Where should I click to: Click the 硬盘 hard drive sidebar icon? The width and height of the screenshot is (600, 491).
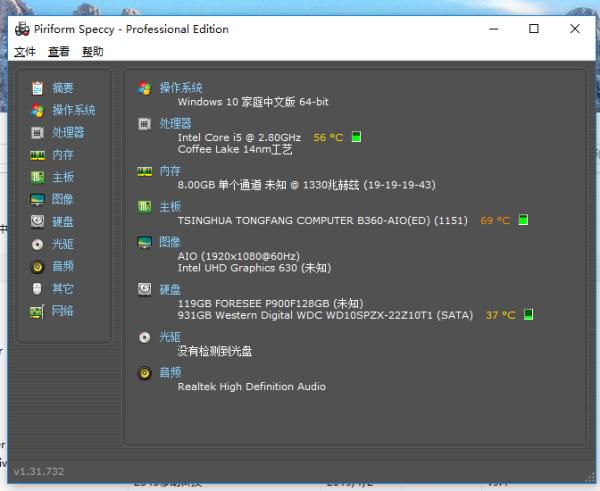(38, 222)
